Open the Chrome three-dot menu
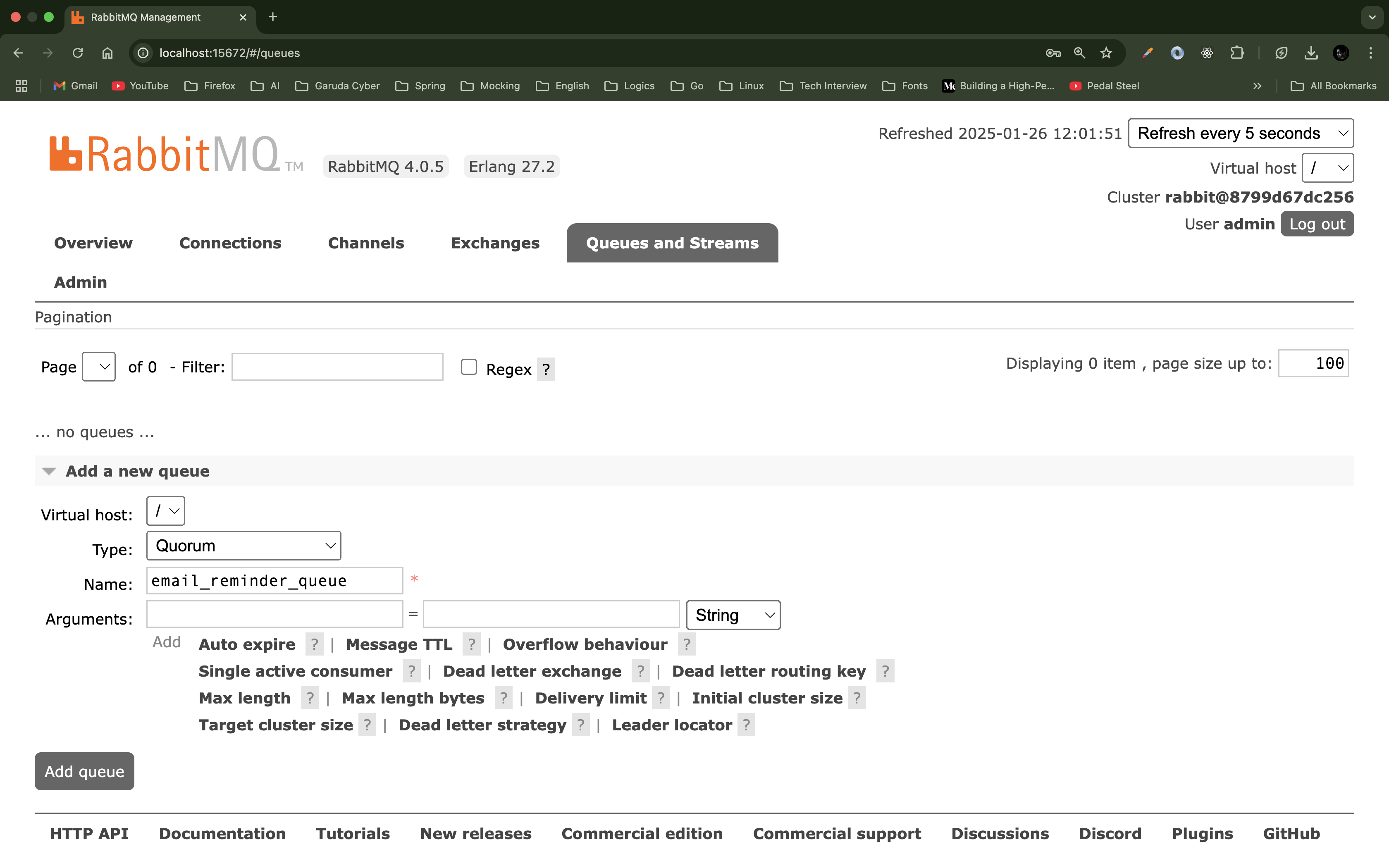Screen dimensions: 1389x868 1371,53
